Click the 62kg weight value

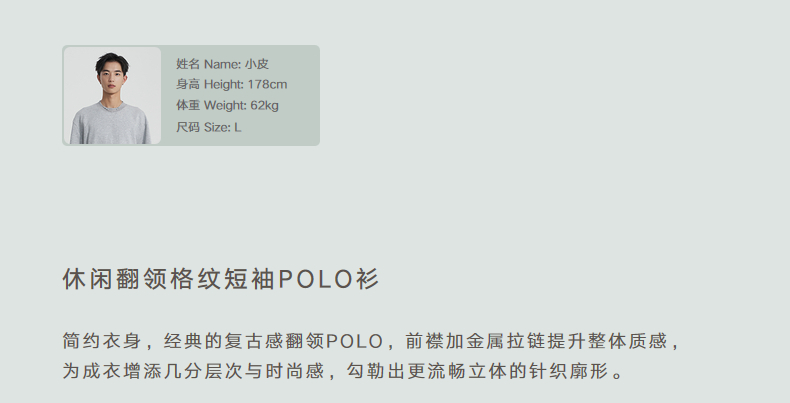(265, 106)
